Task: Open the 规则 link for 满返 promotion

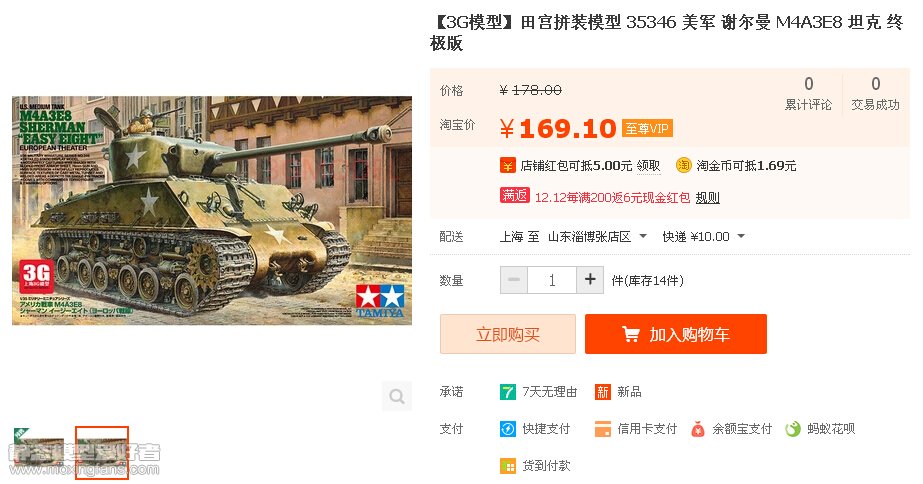Action: (708, 198)
